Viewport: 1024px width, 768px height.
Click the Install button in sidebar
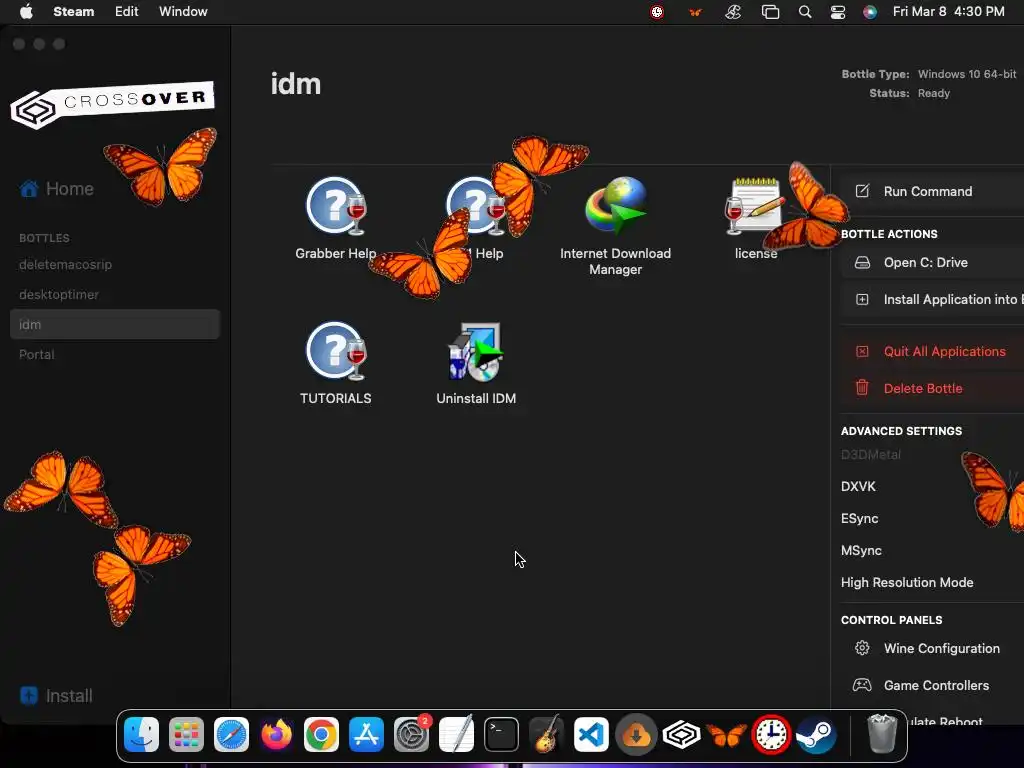(57, 696)
